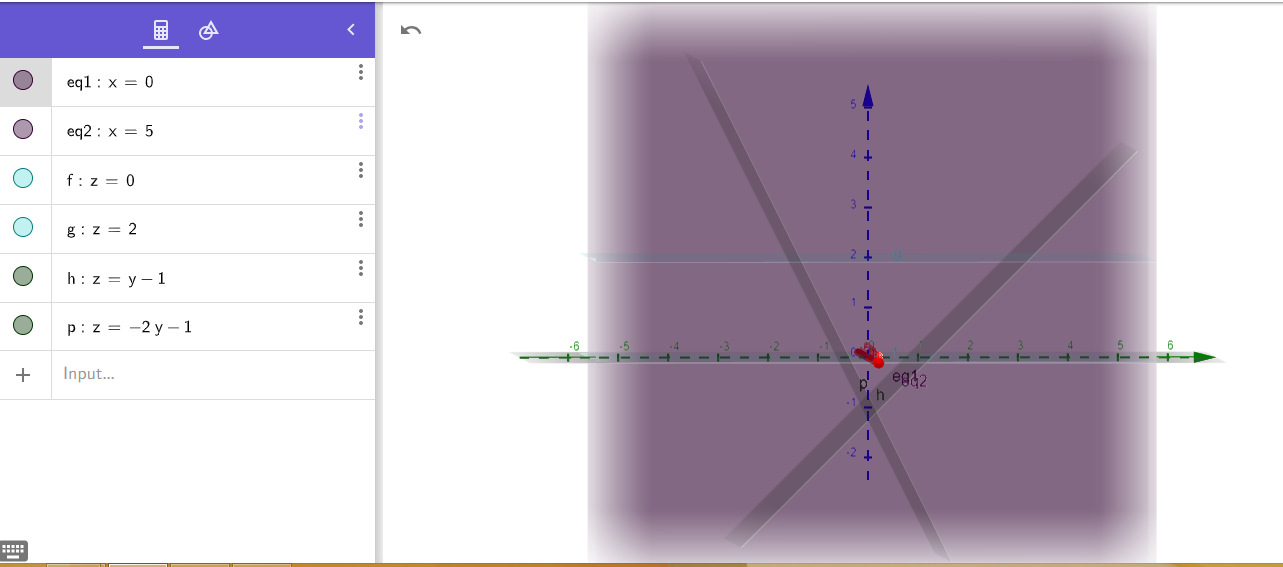This screenshot has width=1283, height=567.
Task: Toggle visibility of plane f
Action: [23, 179]
